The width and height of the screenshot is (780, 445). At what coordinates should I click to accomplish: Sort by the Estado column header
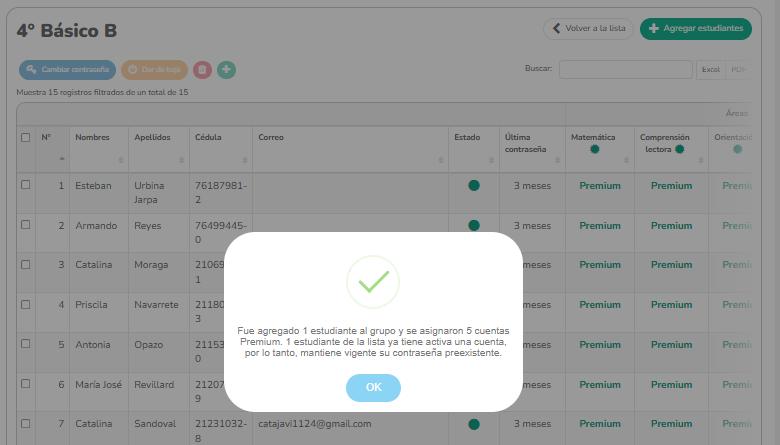tap(468, 137)
